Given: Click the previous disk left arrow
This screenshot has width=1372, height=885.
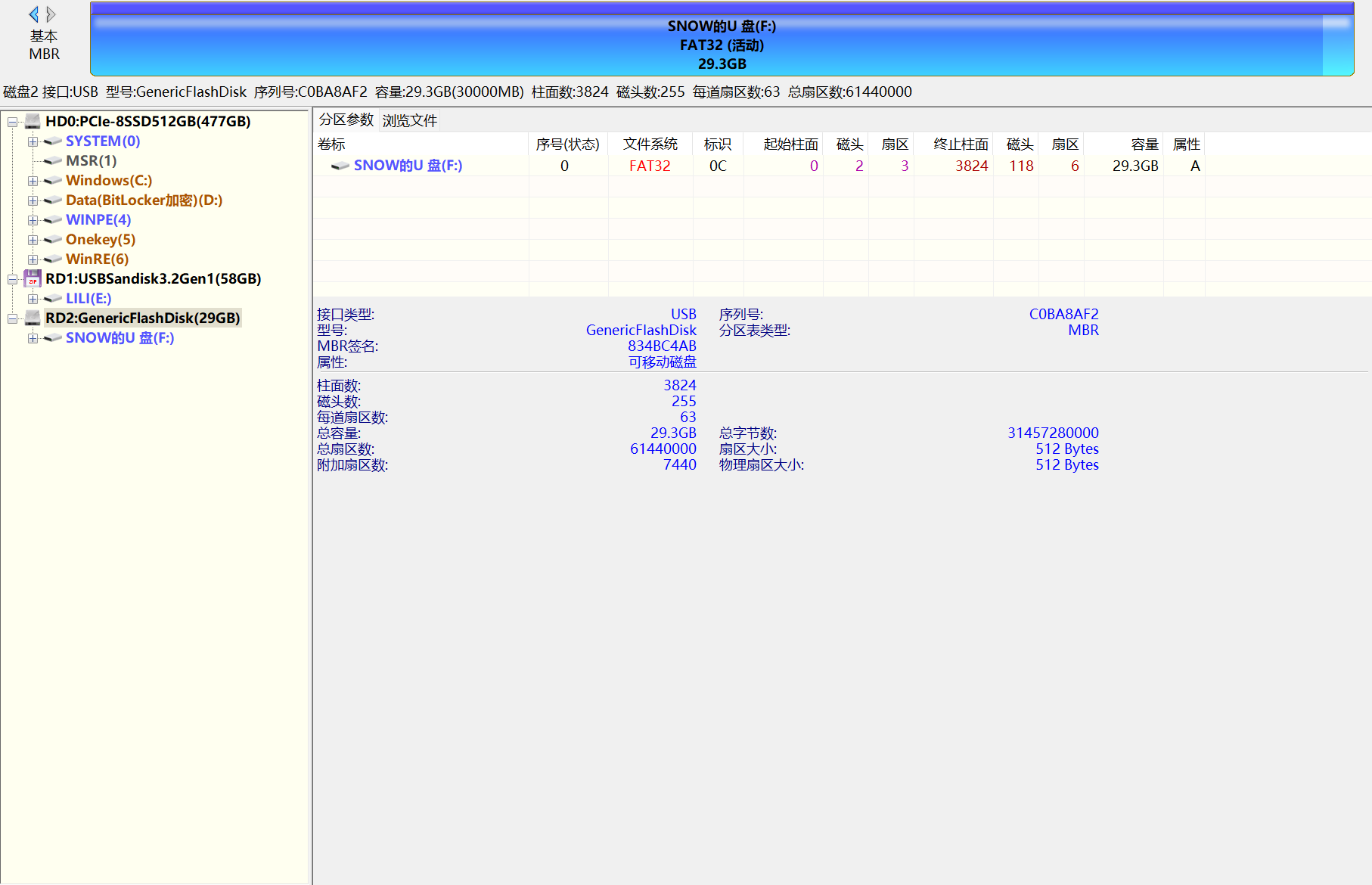Looking at the screenshot, I should pyautogui.click(x=33, y=14).
